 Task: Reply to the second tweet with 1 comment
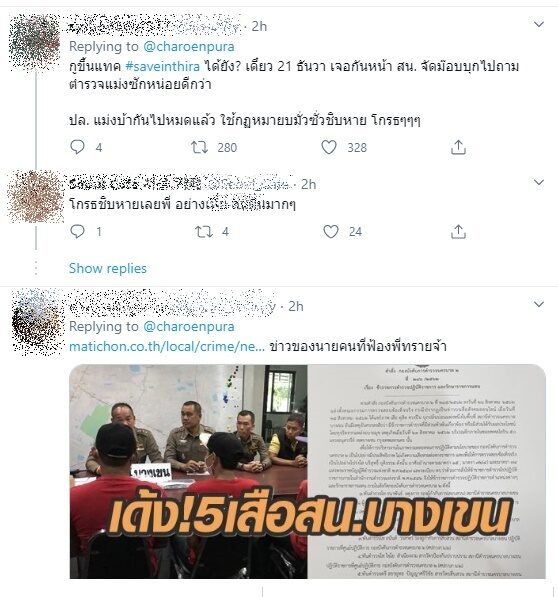pos(78,231)
